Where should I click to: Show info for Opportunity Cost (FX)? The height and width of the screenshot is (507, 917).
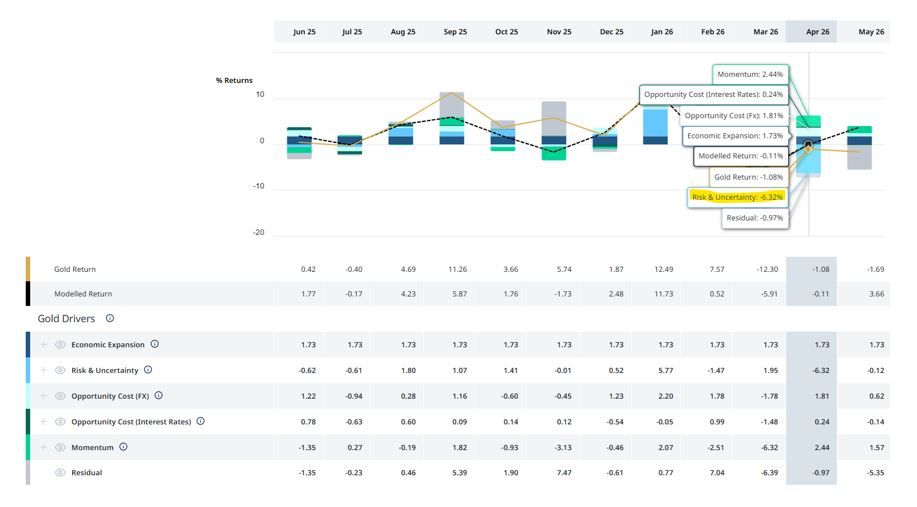[x=158, y=395]
